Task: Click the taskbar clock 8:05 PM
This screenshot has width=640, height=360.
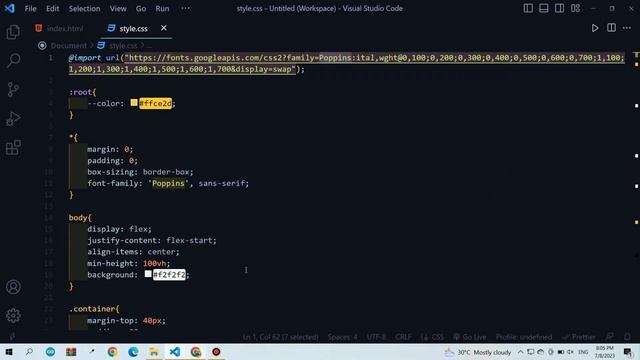Action: pos(604,352)
